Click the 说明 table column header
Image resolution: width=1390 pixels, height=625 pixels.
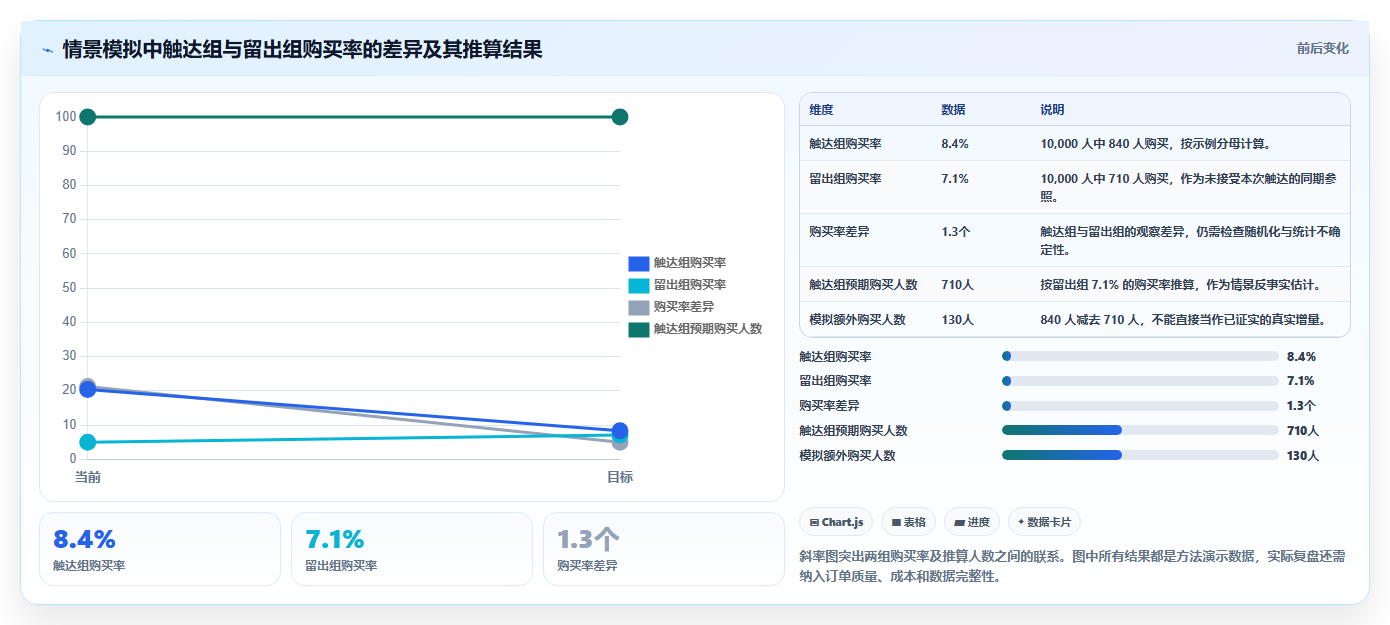[1052, 109]
